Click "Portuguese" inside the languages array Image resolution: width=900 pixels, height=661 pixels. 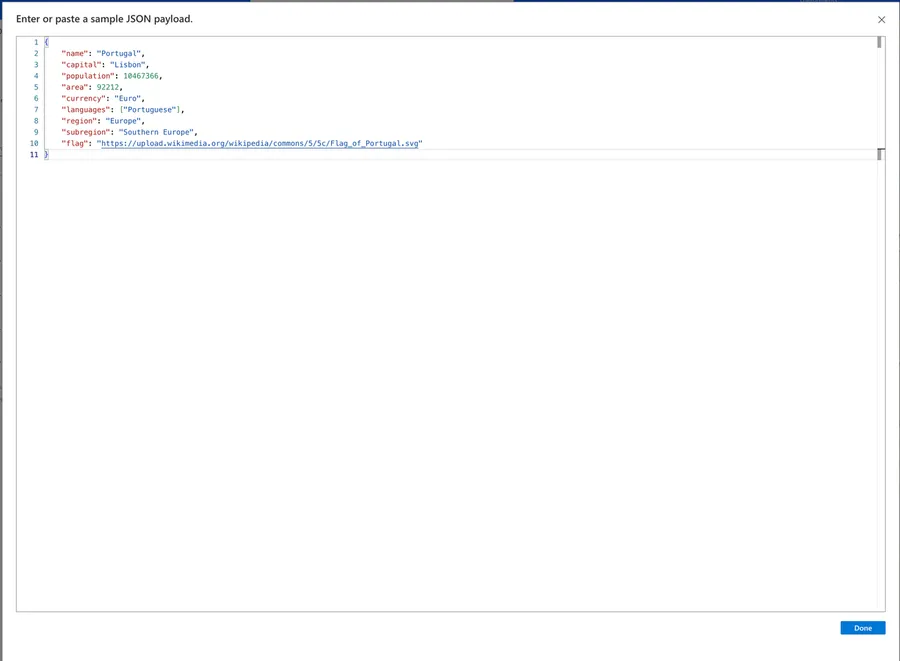pos(151,110)
